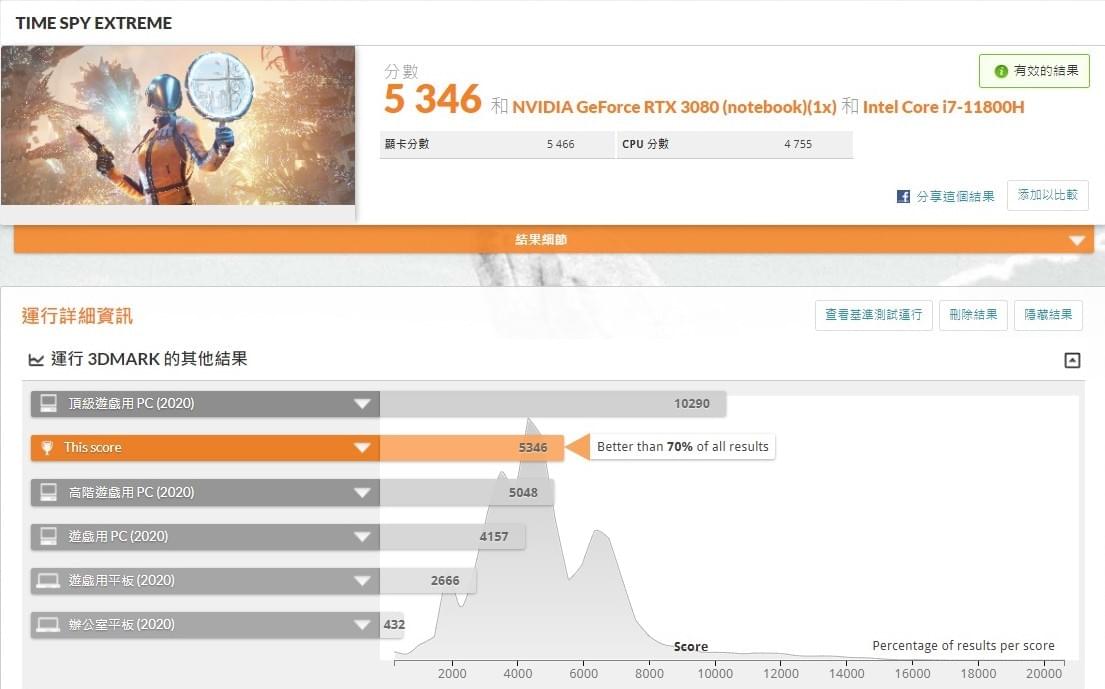Expand the 遊戲用平板 (2020) dropdown arrow
This screenshot has height=689, width=1105.
[x=362, y=581]
